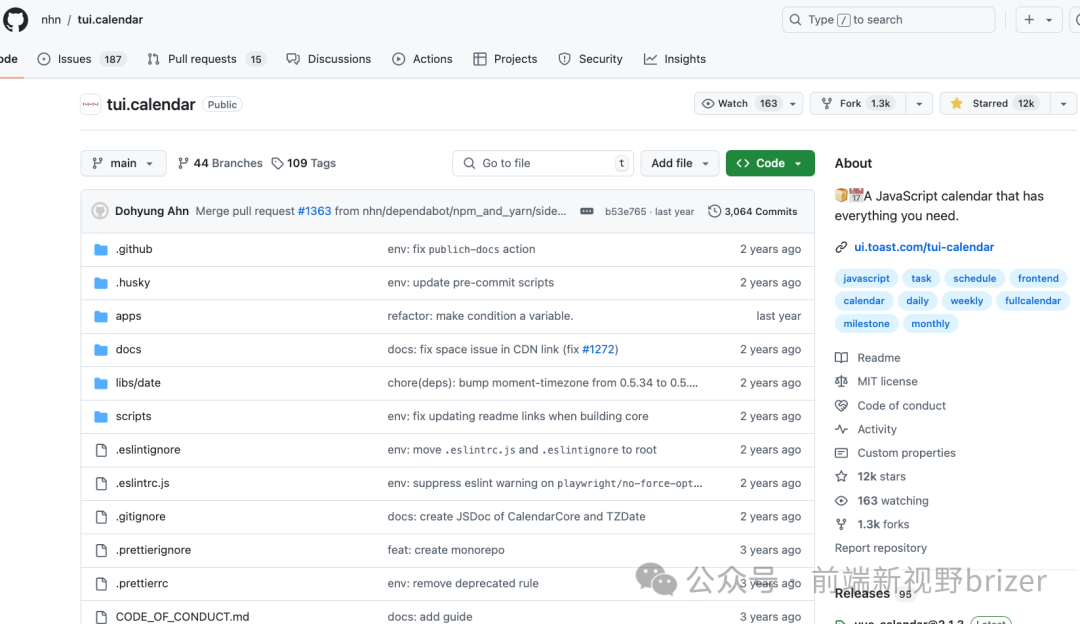Click Report repository link
Screen dimensions: 1080x624
[x=881, y=548]
